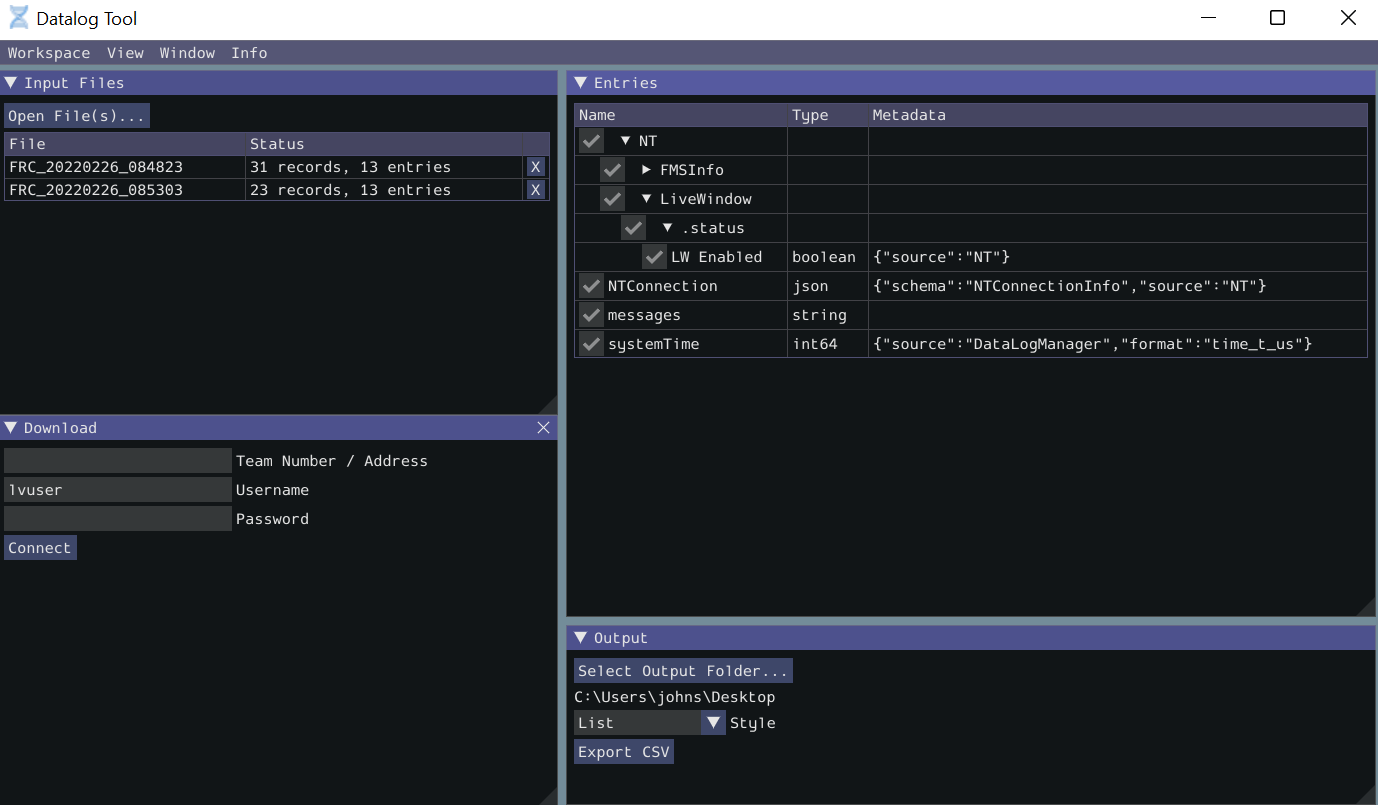The image size is (1378, 805).
Task: Collapse the NT tree node
Action: [625, 140]
